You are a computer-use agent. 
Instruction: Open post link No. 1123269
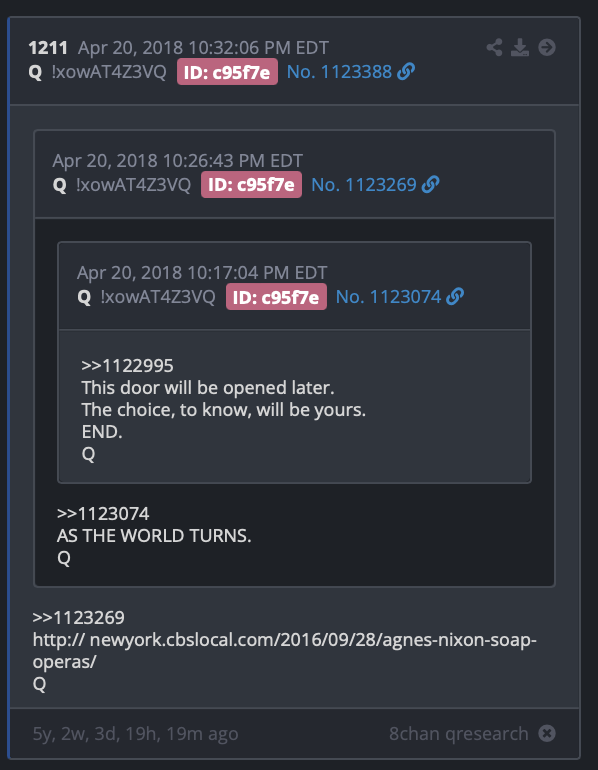364,185
